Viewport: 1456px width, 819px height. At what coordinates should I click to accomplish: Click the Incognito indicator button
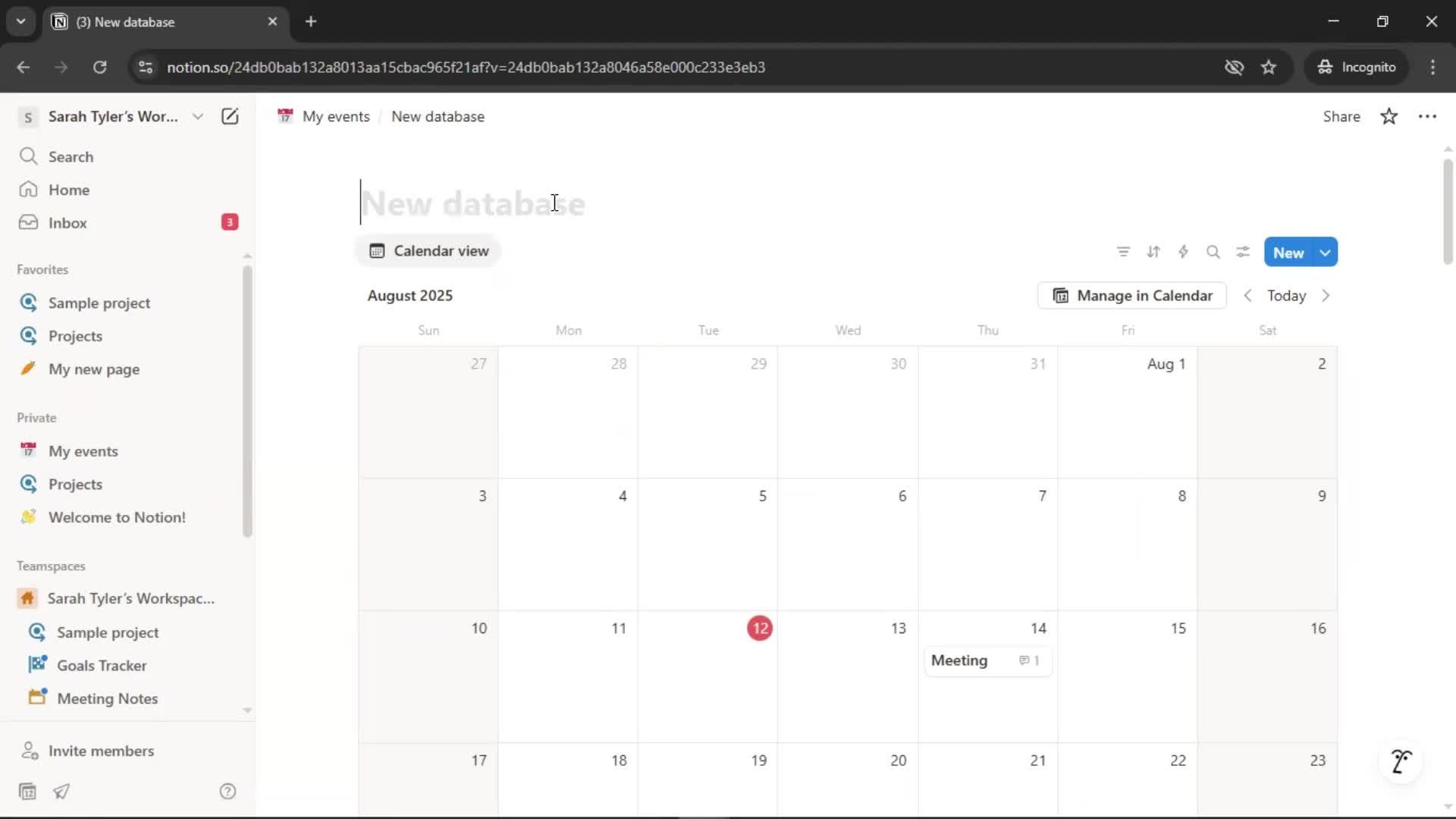pos(1357,67)
